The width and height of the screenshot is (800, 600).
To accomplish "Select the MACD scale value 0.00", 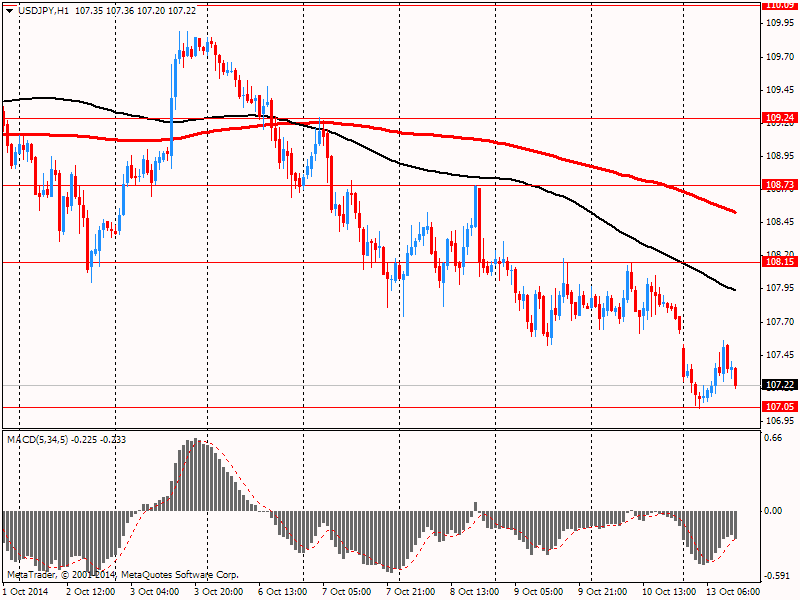I will click(x=774, y=511).
